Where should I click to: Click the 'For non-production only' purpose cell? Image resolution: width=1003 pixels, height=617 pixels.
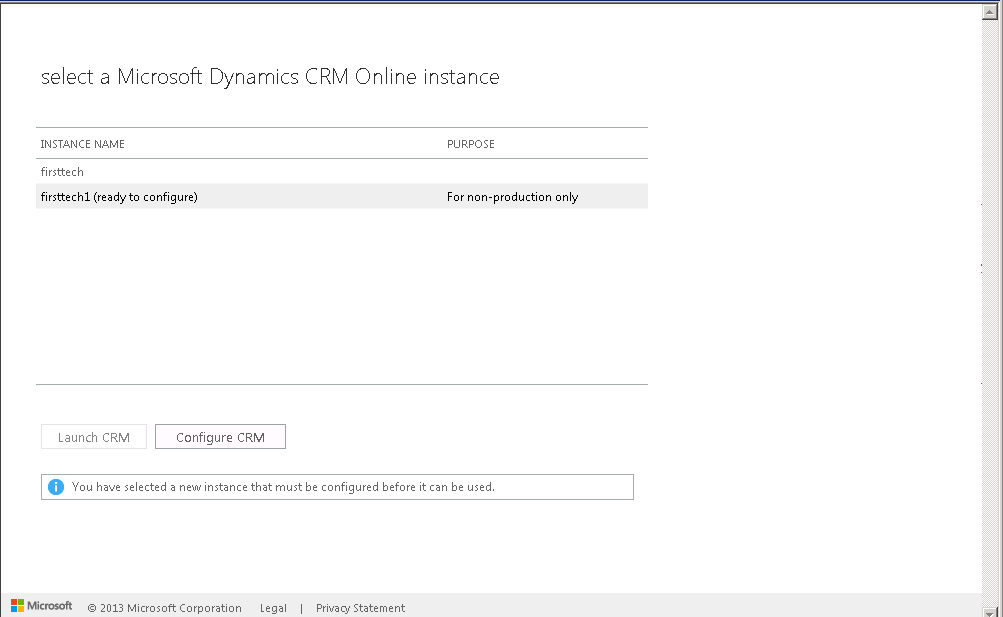[512, 197]
